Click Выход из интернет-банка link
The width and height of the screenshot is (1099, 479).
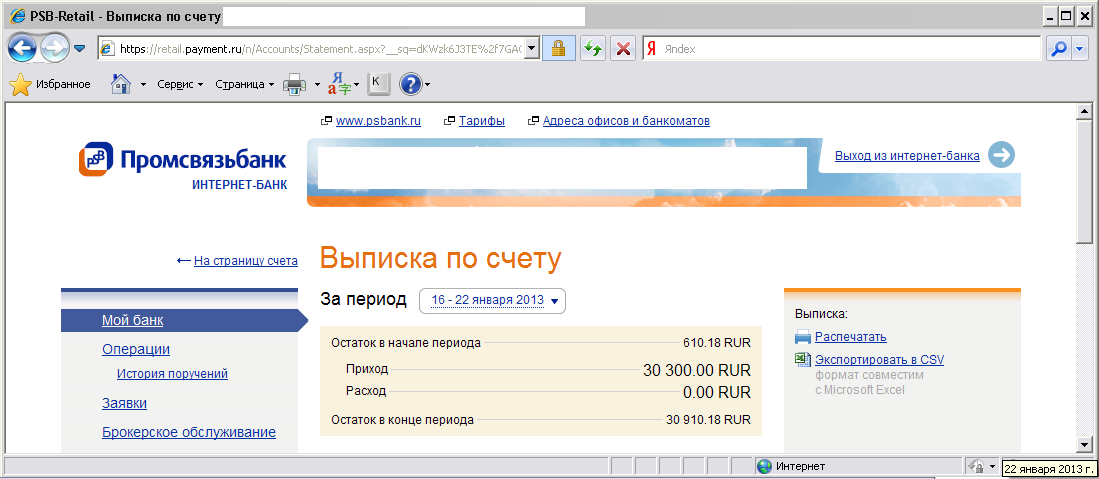pyautogui.click(x=907, y=156)
